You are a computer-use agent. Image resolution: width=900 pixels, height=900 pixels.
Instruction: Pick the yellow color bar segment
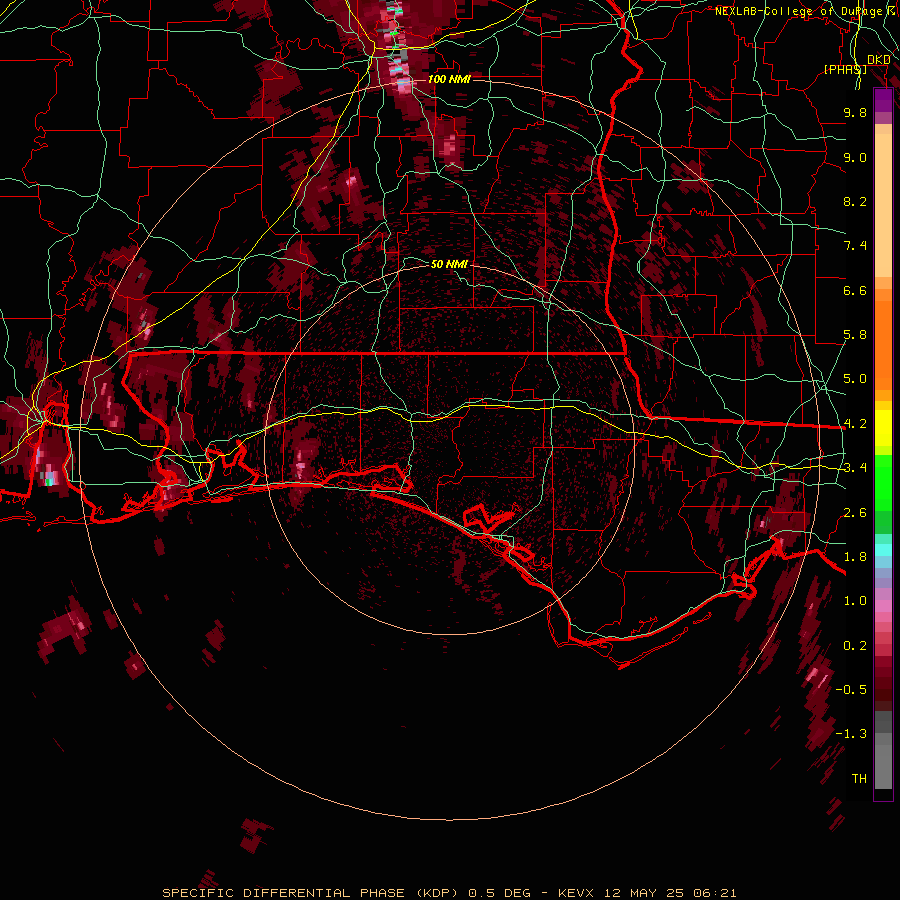[883, 428]
